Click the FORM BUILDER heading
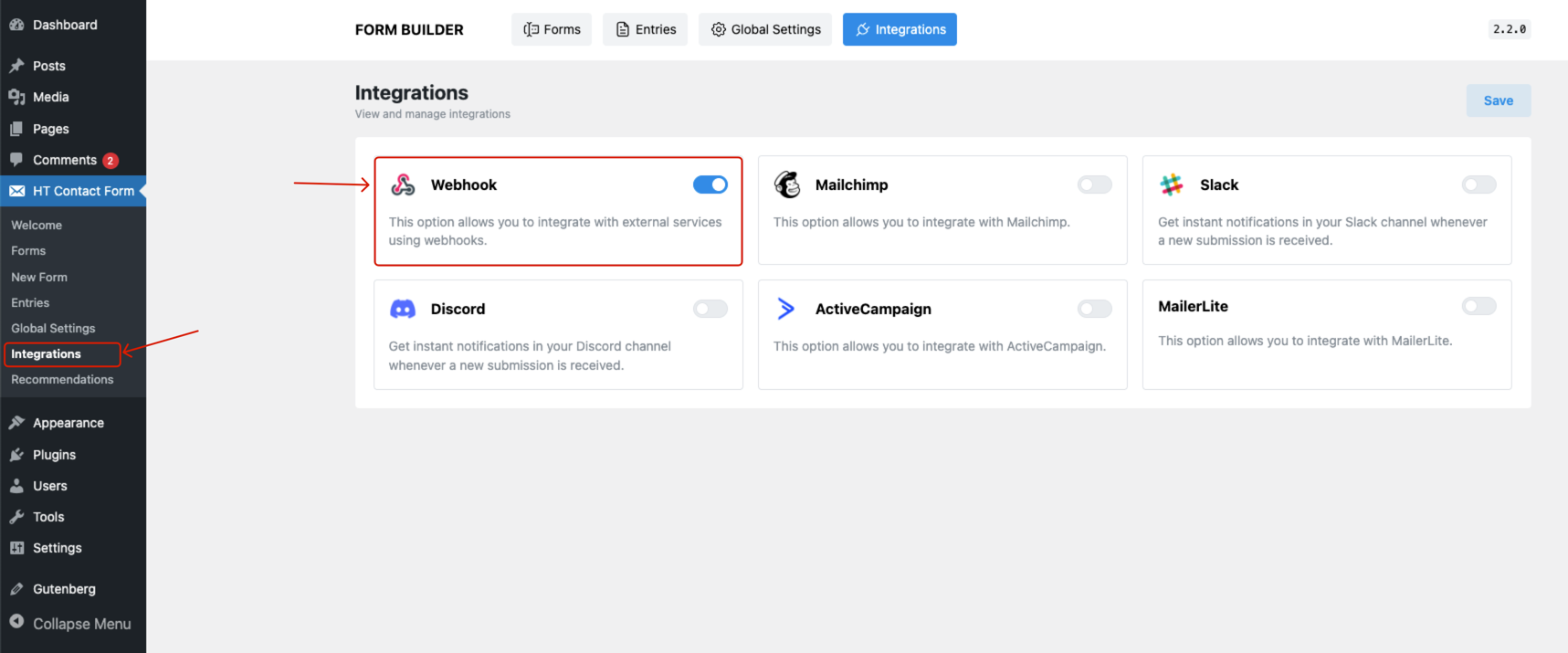The height and width of the screenshot is (653, 1568). tap(409, 29)
